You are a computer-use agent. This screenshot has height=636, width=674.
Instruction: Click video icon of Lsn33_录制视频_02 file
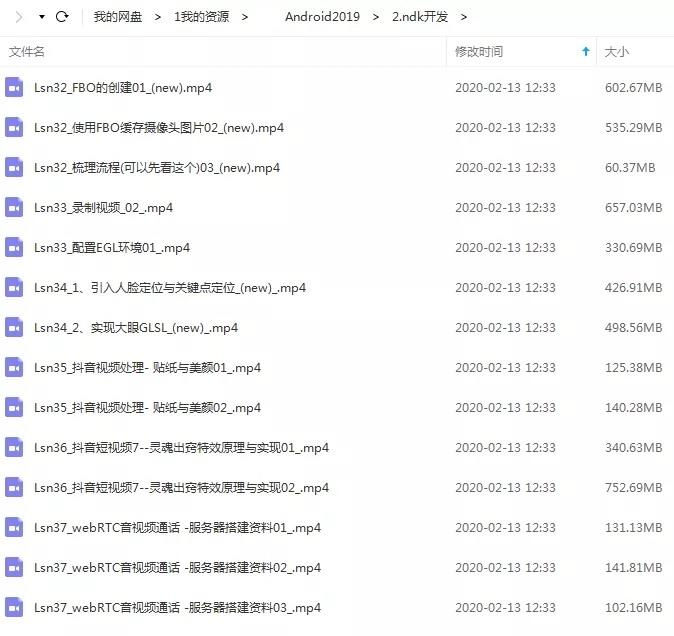click(14, 207)
